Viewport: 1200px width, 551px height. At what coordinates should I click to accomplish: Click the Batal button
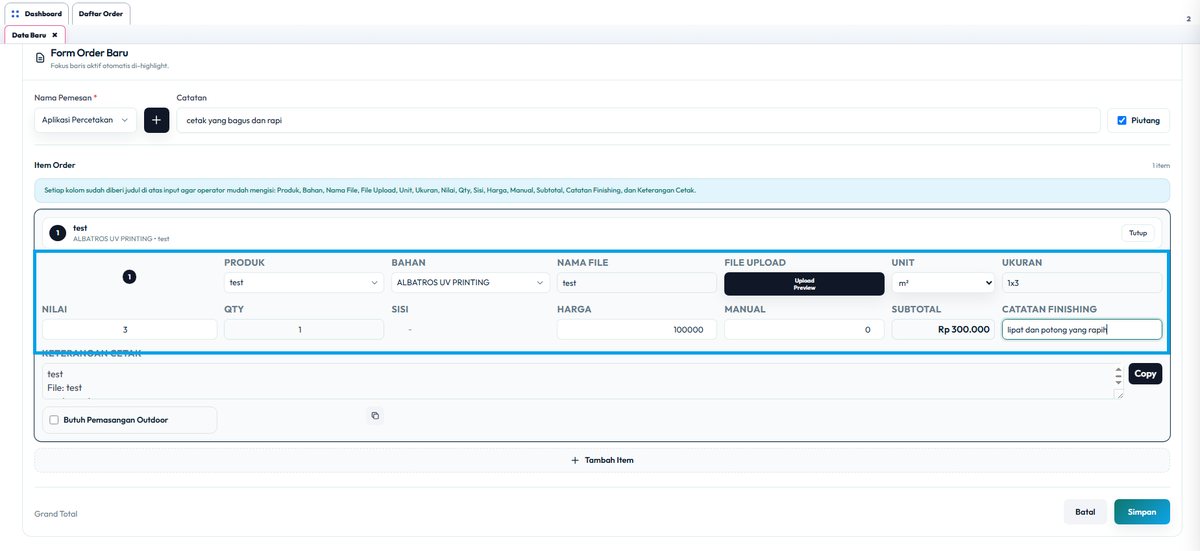pos(1085,512)
